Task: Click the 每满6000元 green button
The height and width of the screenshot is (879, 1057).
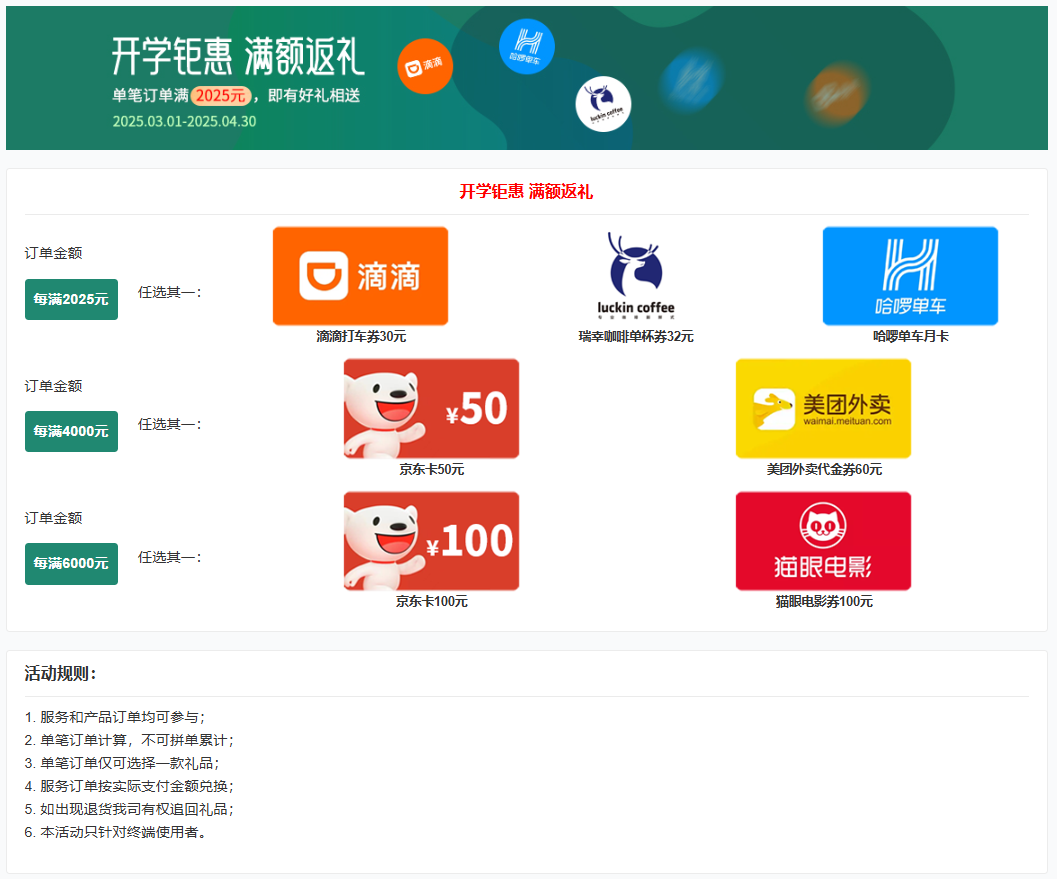Action: point(71,563)
